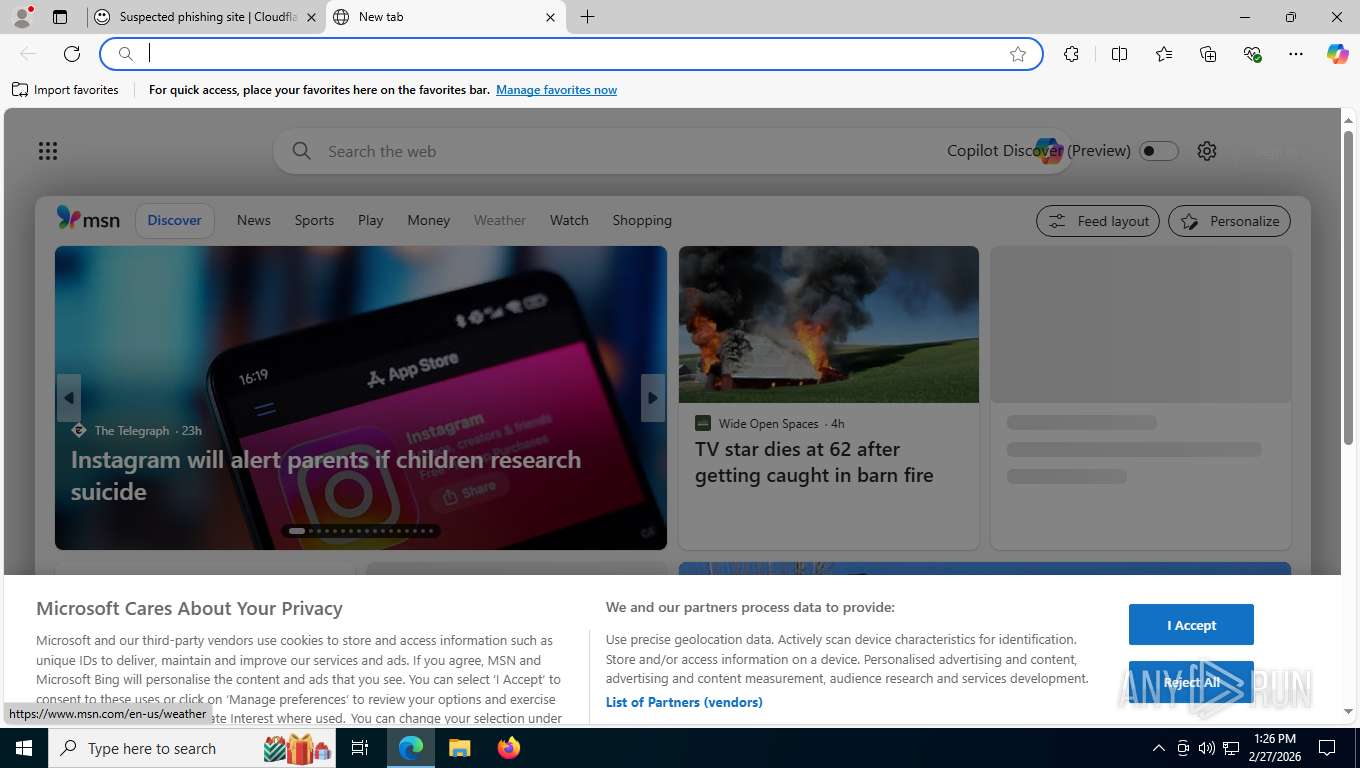1360x768 pixels.
Task: Open TV star dies at 62 headline
Action: (x=814, y=462)
